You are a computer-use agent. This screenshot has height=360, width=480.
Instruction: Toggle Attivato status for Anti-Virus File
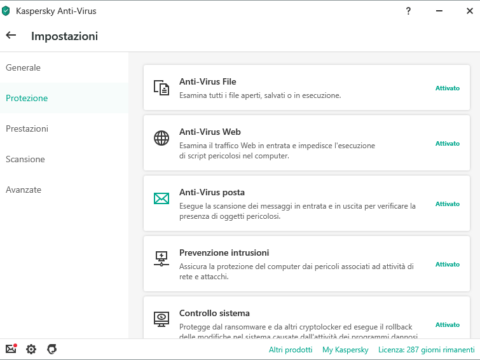click(447, 88)
